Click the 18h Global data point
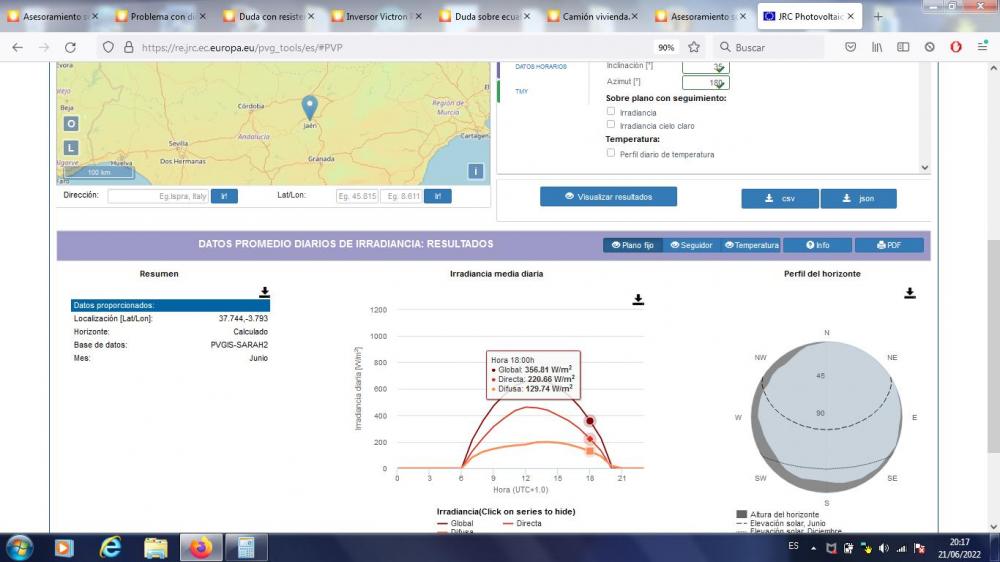 point(590,420)
